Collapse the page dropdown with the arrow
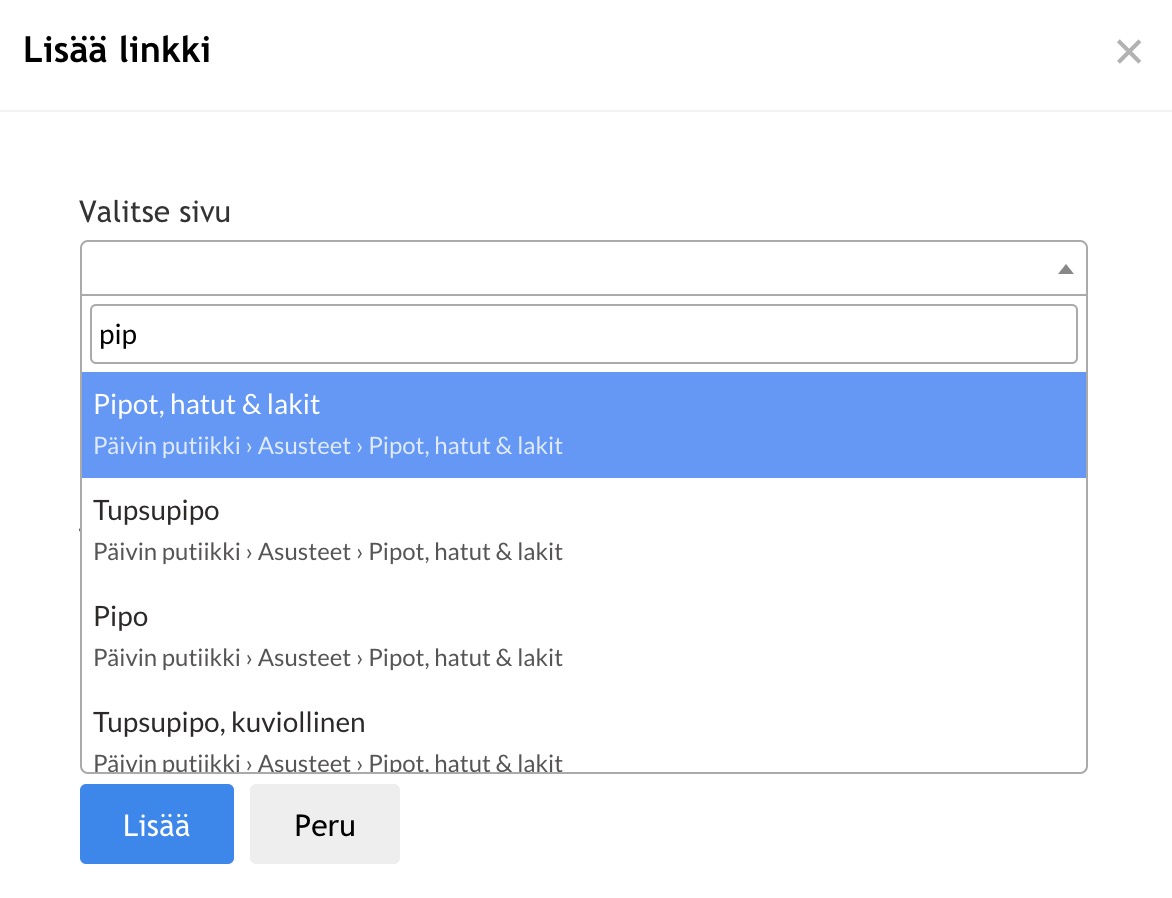The width and height of the screenshot is (1172, 898). (x=1065, y=269)
